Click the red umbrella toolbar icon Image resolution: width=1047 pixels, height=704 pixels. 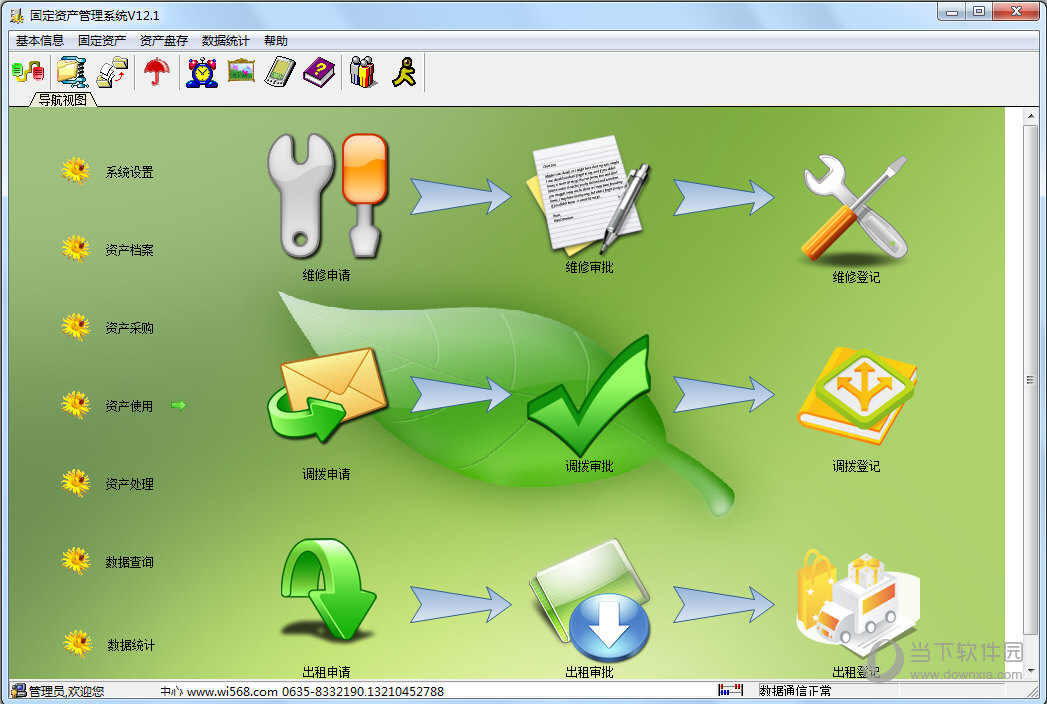click(x=157, y=71)
